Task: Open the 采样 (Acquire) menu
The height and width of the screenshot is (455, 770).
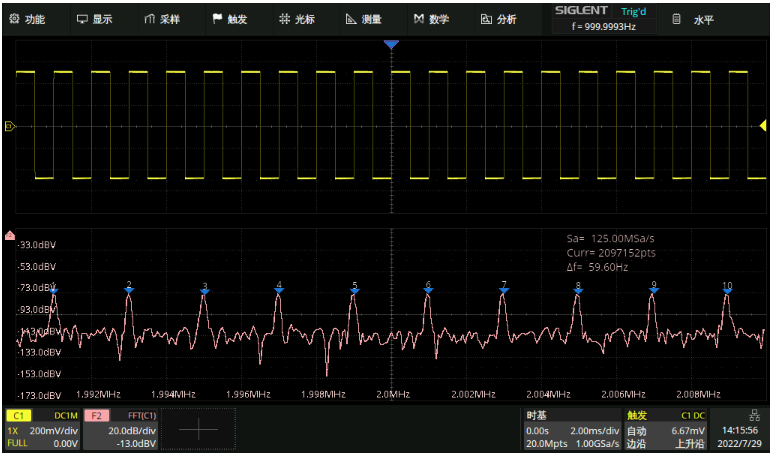Action: pos(161,19)
